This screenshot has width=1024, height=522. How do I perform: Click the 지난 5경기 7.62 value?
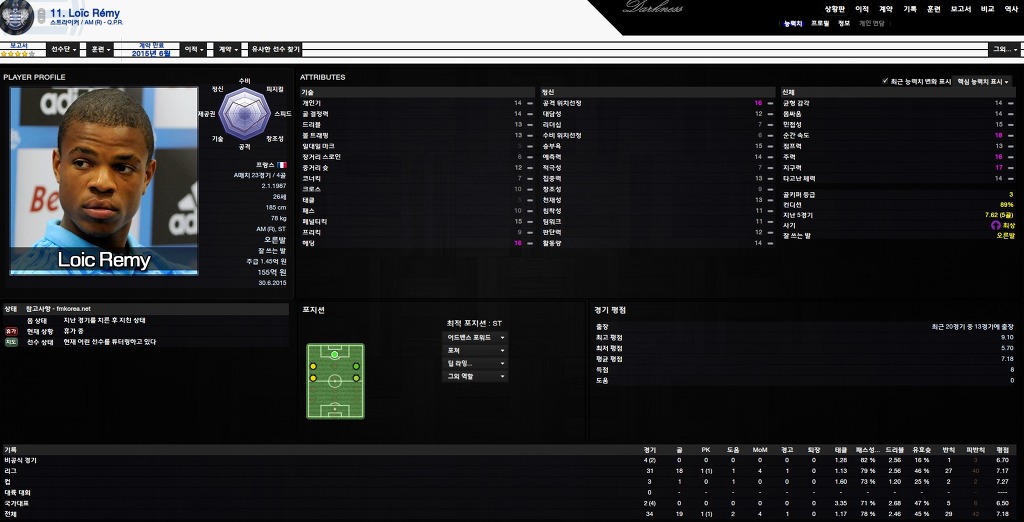[x=999, y=214]
